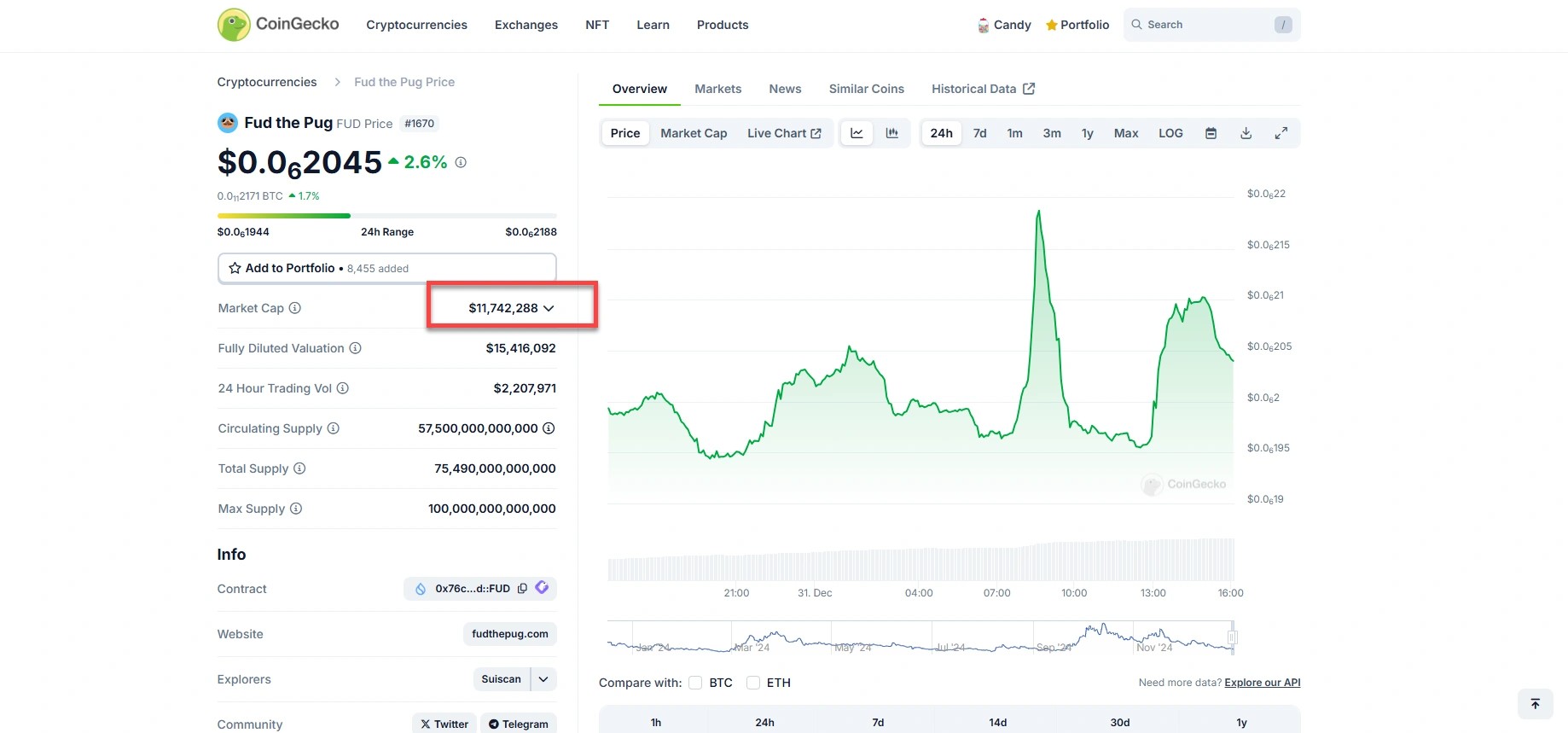Click the scroll-to-top arrow button
The width and height of the screenshot is (1568, 733).
[x=1535, y=704]
